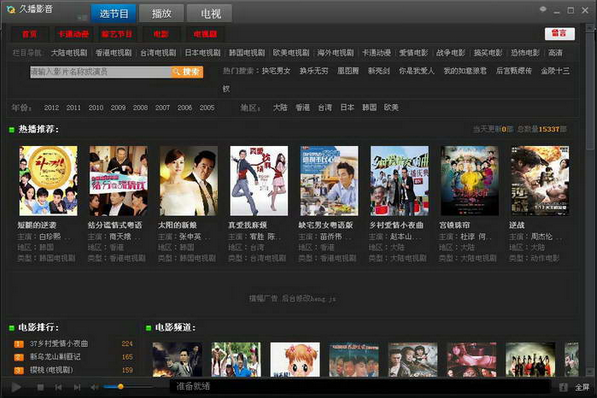Click the Stop playback icon
The height and width of the screenshot is (398, 597).
40,387
